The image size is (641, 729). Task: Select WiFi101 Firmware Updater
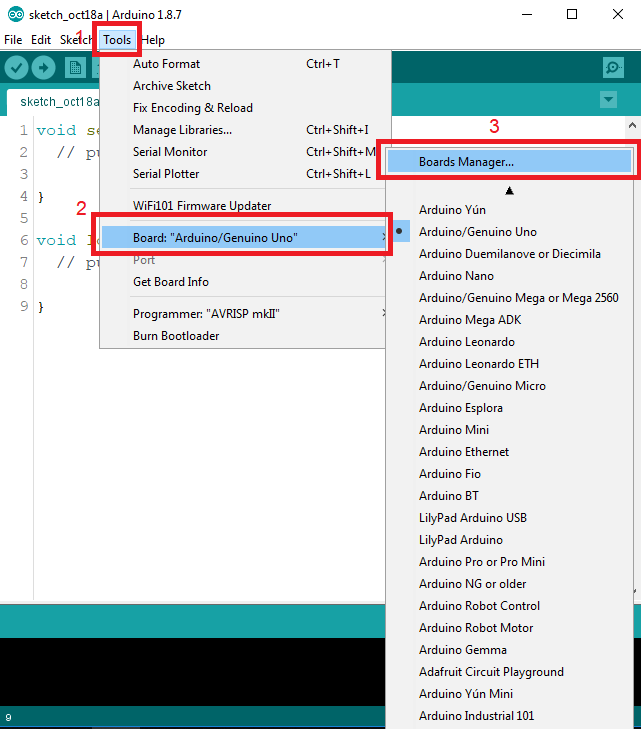coord(242,206)
